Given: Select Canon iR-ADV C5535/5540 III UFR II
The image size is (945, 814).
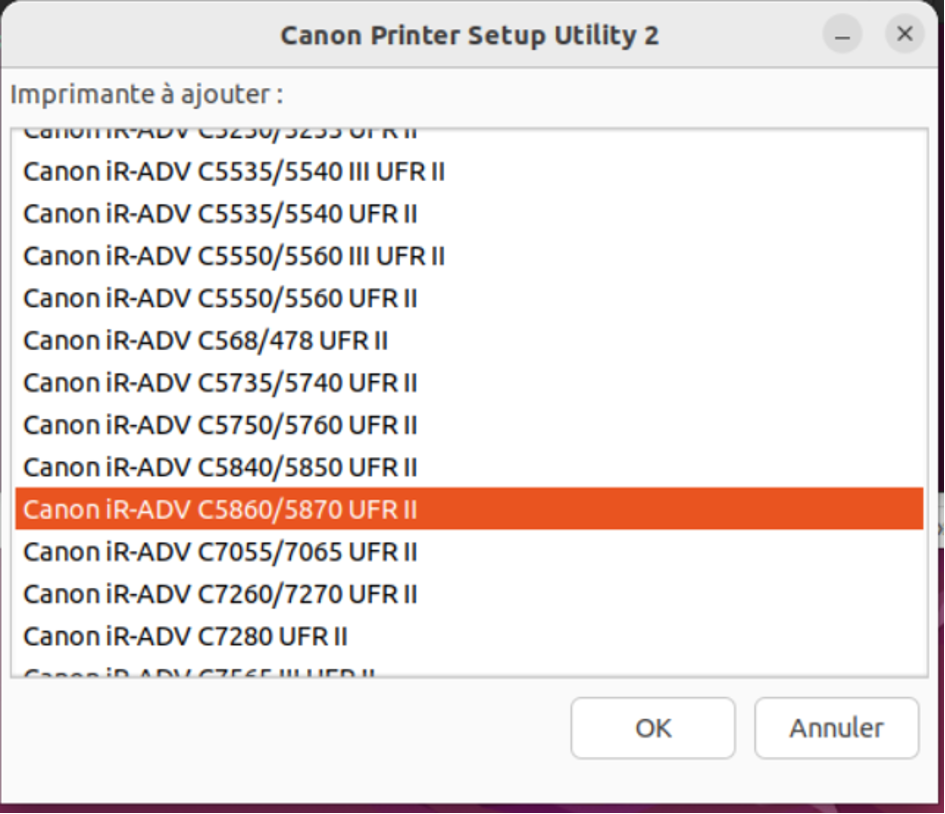Looking at the screenshot, I should click(x=233, y=172).
